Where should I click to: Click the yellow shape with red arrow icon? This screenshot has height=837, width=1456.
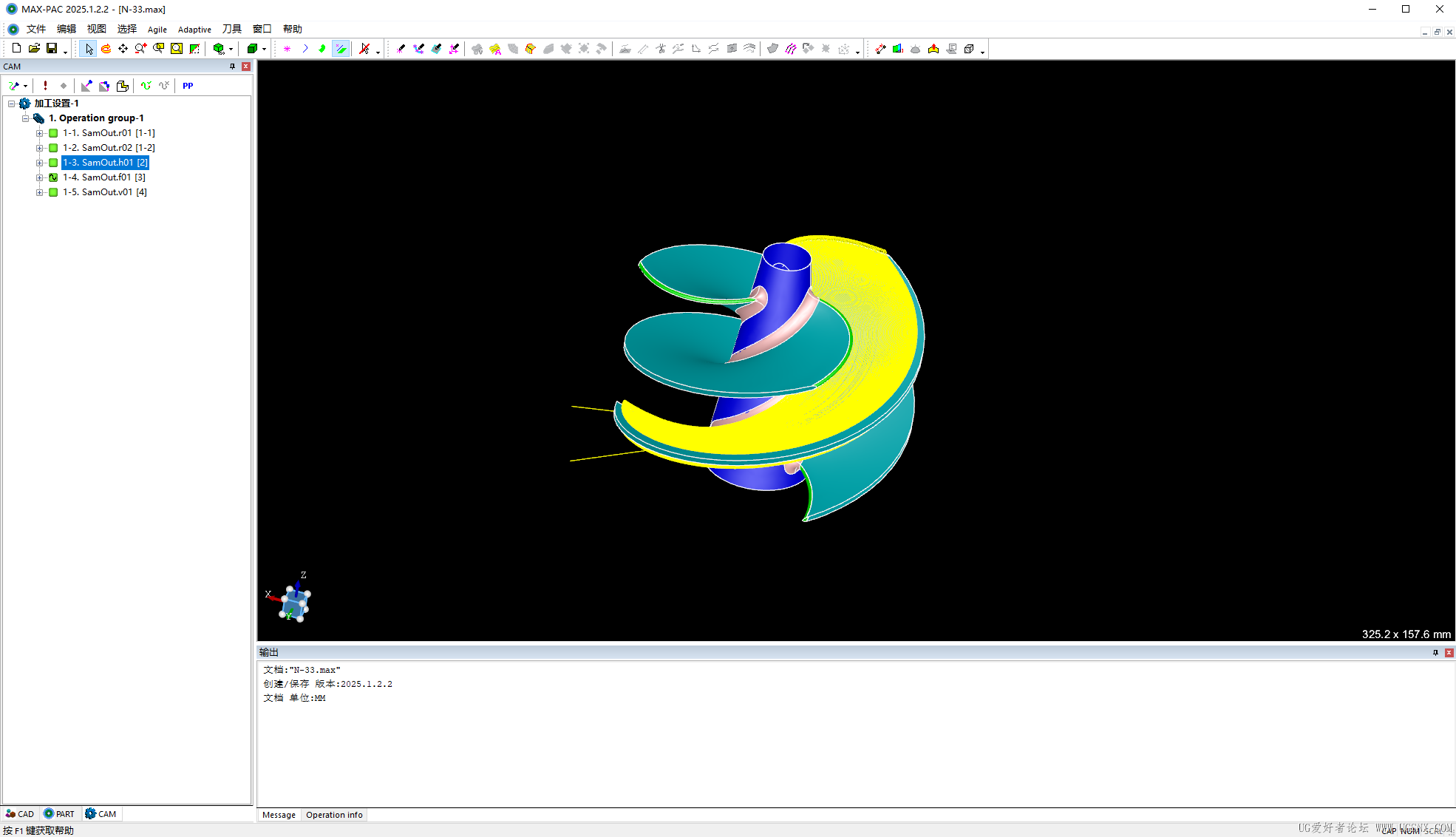(933, 49)
